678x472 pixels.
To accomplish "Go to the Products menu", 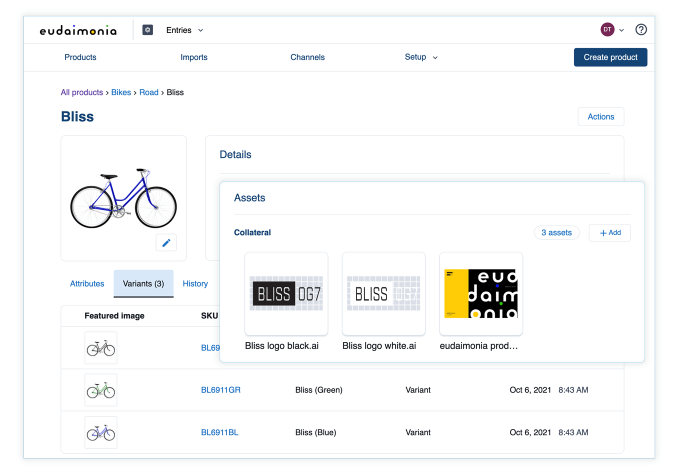I will pos(80,57).
